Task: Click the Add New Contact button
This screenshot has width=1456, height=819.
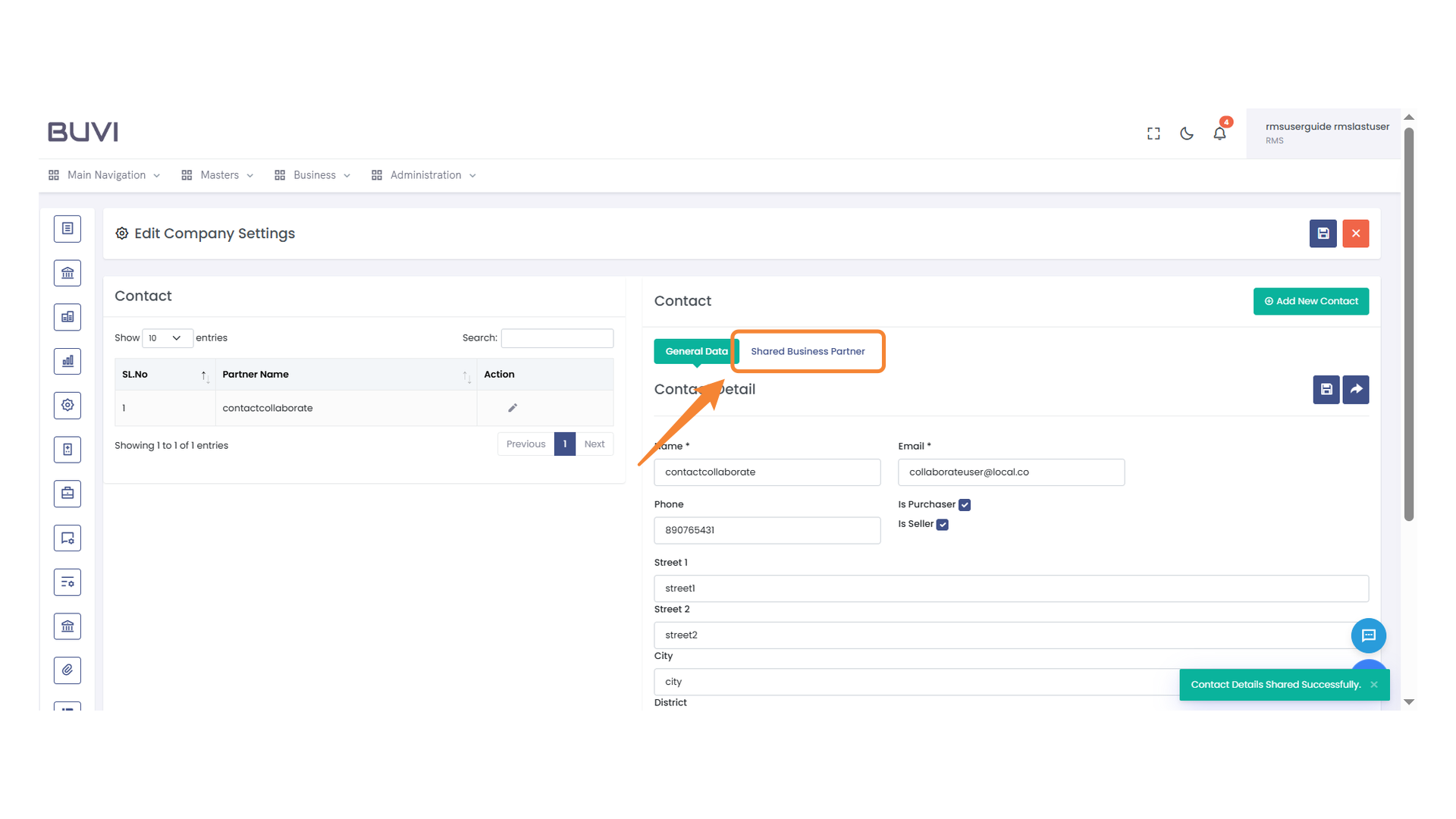Action: click(1310, 301)
